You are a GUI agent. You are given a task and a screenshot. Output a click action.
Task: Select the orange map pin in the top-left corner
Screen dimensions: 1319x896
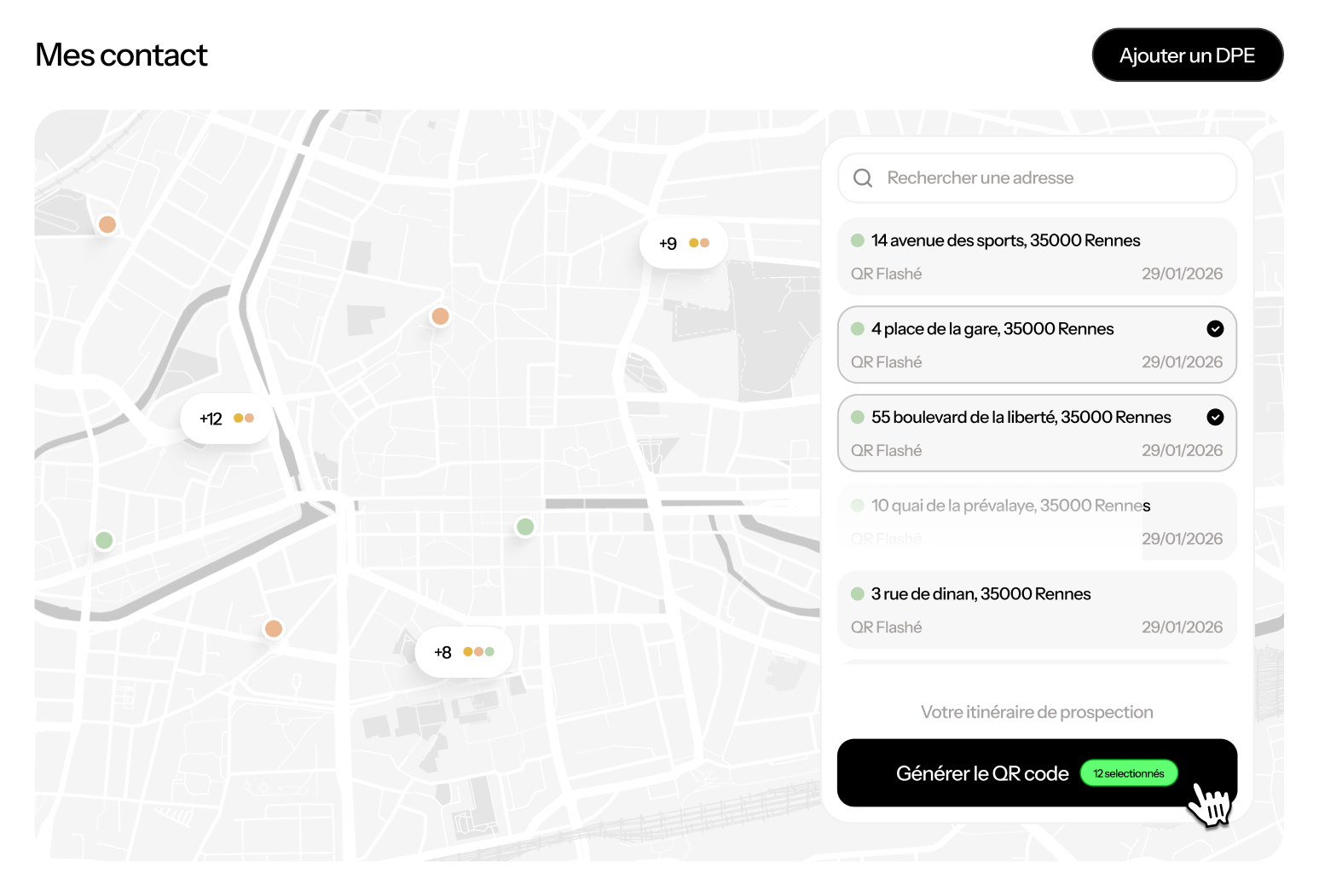tap(107, 224)
